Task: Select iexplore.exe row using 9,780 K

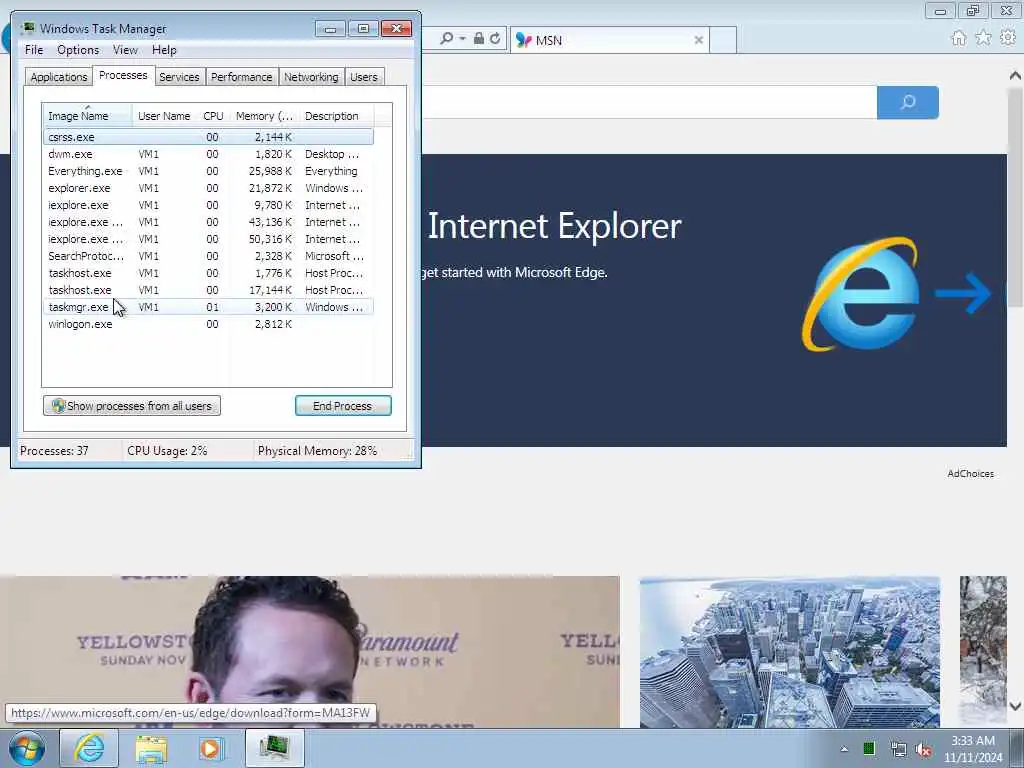Action: (208, 205)
